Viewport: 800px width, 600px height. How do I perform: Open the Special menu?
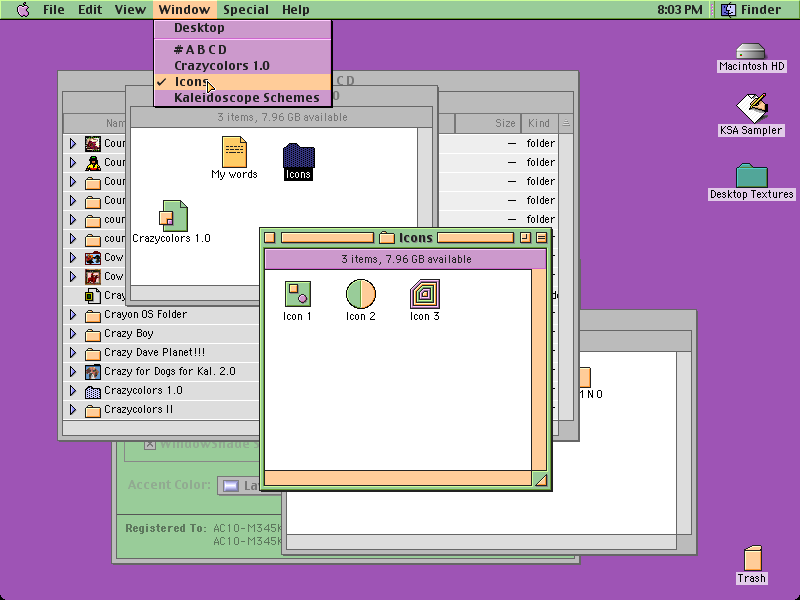246,10
